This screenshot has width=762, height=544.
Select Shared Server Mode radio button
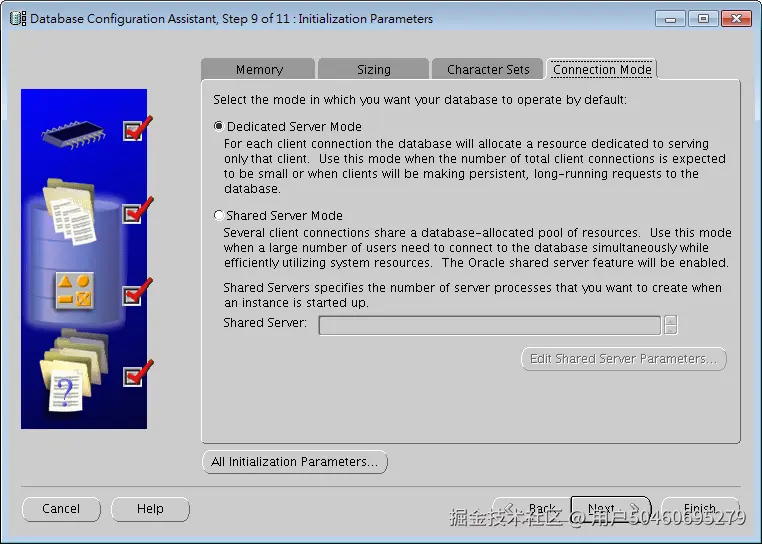219,215
